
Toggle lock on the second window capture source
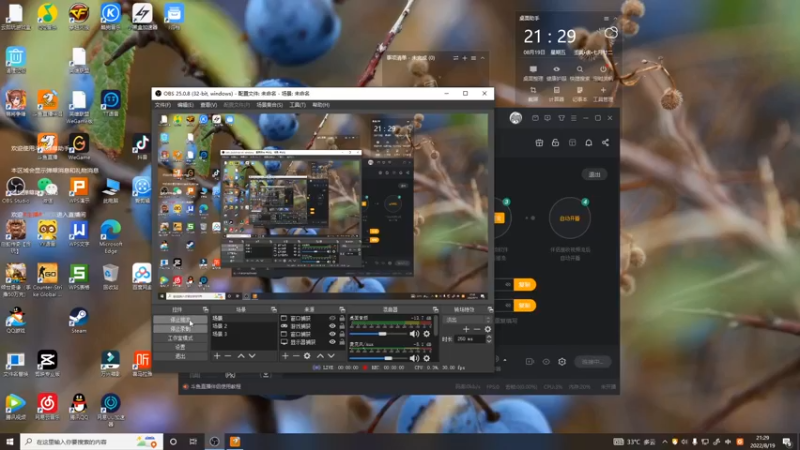click(342, 334)
